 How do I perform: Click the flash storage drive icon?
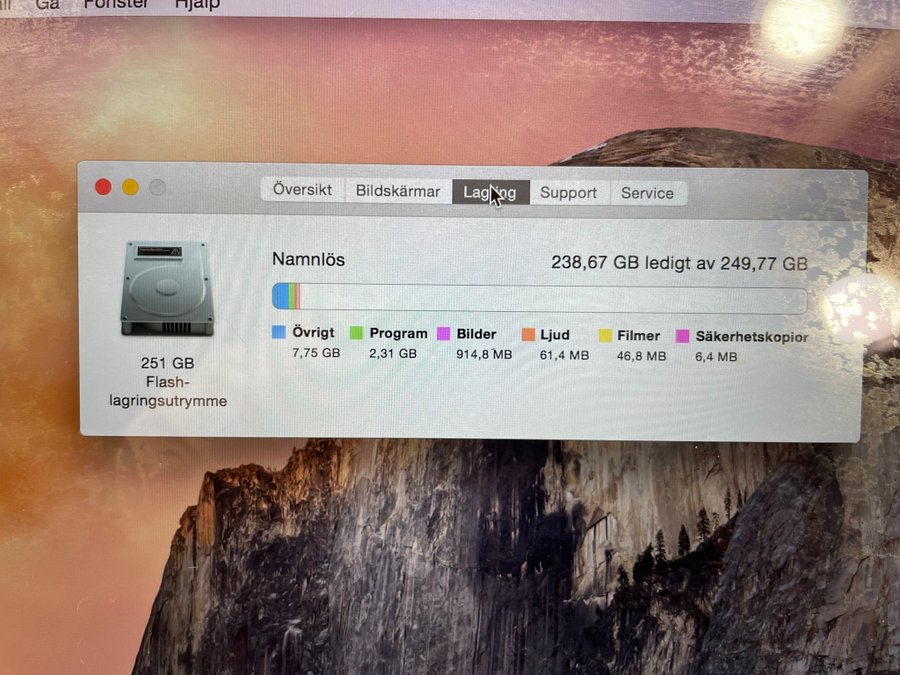(167, 288)
